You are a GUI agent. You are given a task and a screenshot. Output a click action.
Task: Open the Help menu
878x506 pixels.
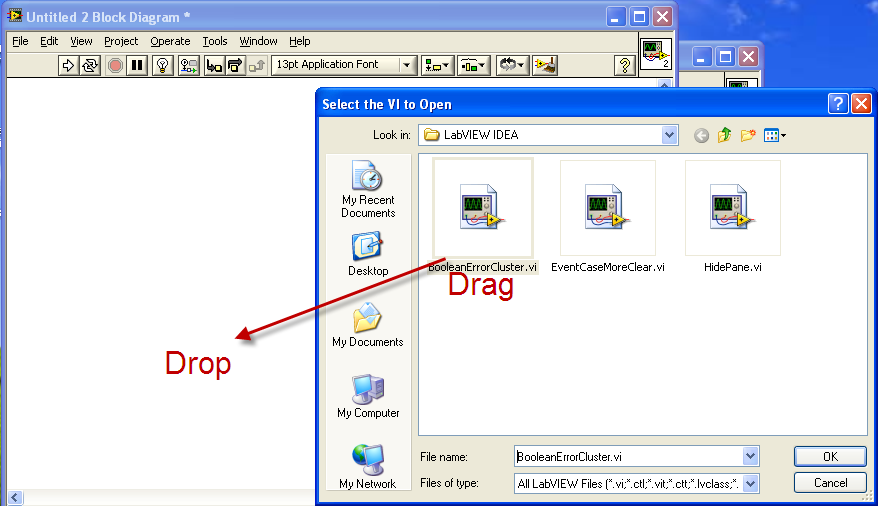(300, 41)
